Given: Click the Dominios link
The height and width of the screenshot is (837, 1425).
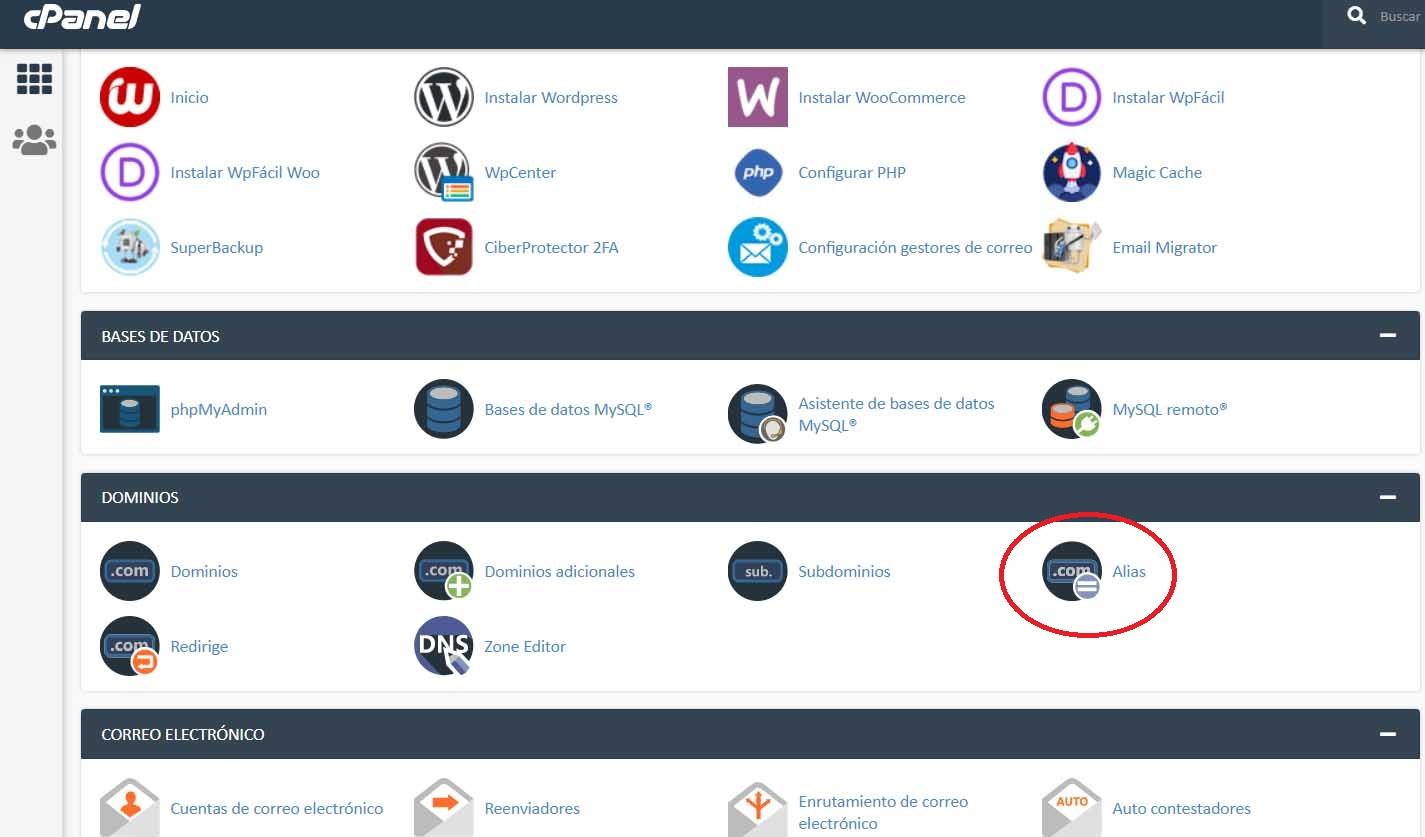Looking at the screenshot, I should [x=204, y=571].
